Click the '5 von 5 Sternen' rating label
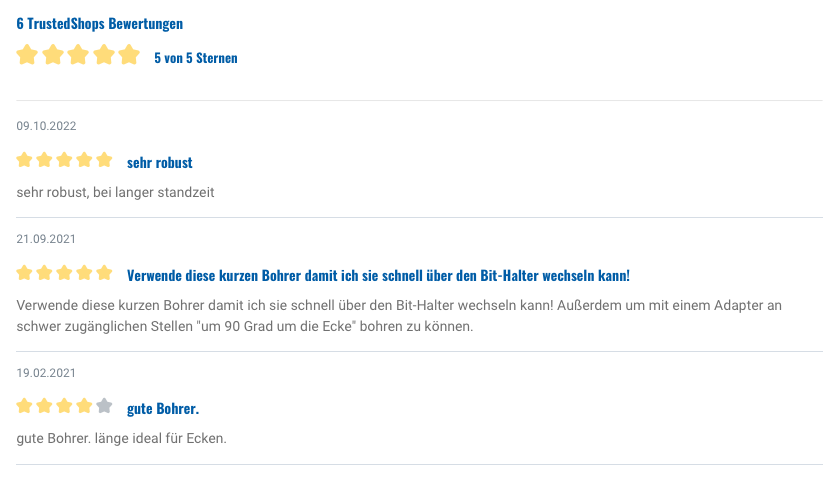The height and width of the screenshot is (477, 838). (x=196, y=58)
